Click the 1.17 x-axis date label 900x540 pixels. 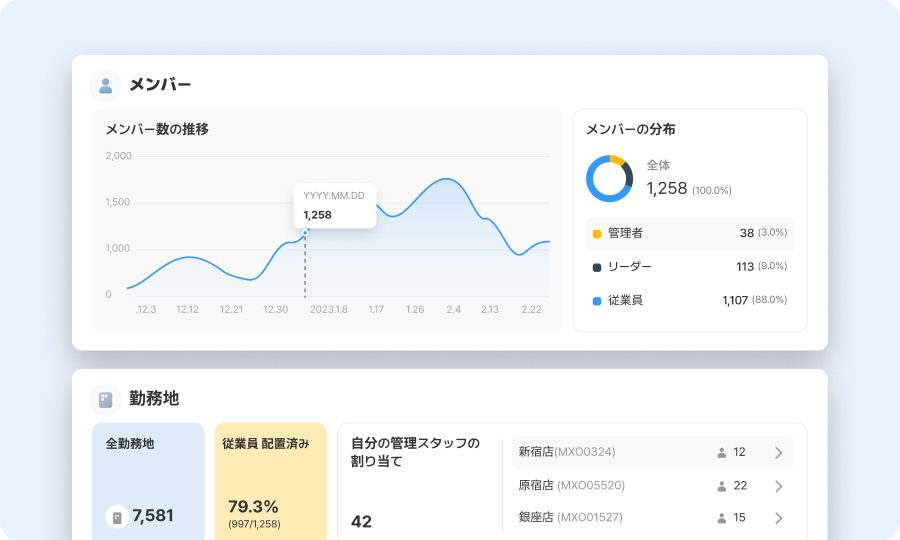pos(376,309)
